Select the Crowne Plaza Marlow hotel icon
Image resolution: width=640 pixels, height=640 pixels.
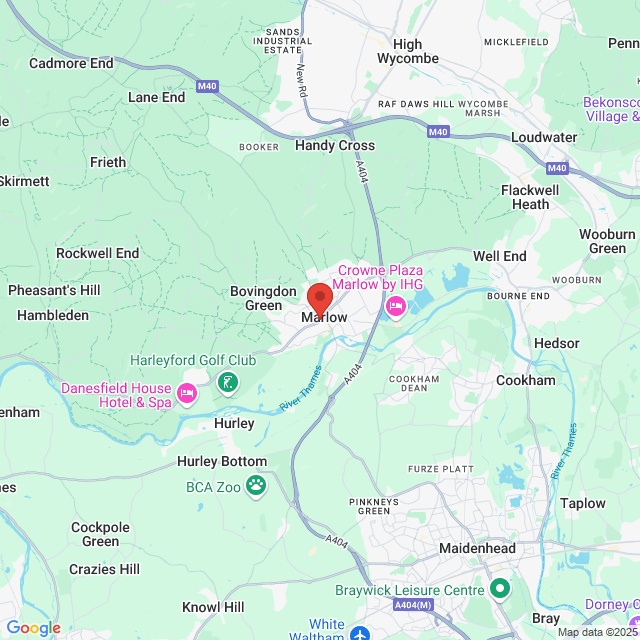click(x=396, y=306)
